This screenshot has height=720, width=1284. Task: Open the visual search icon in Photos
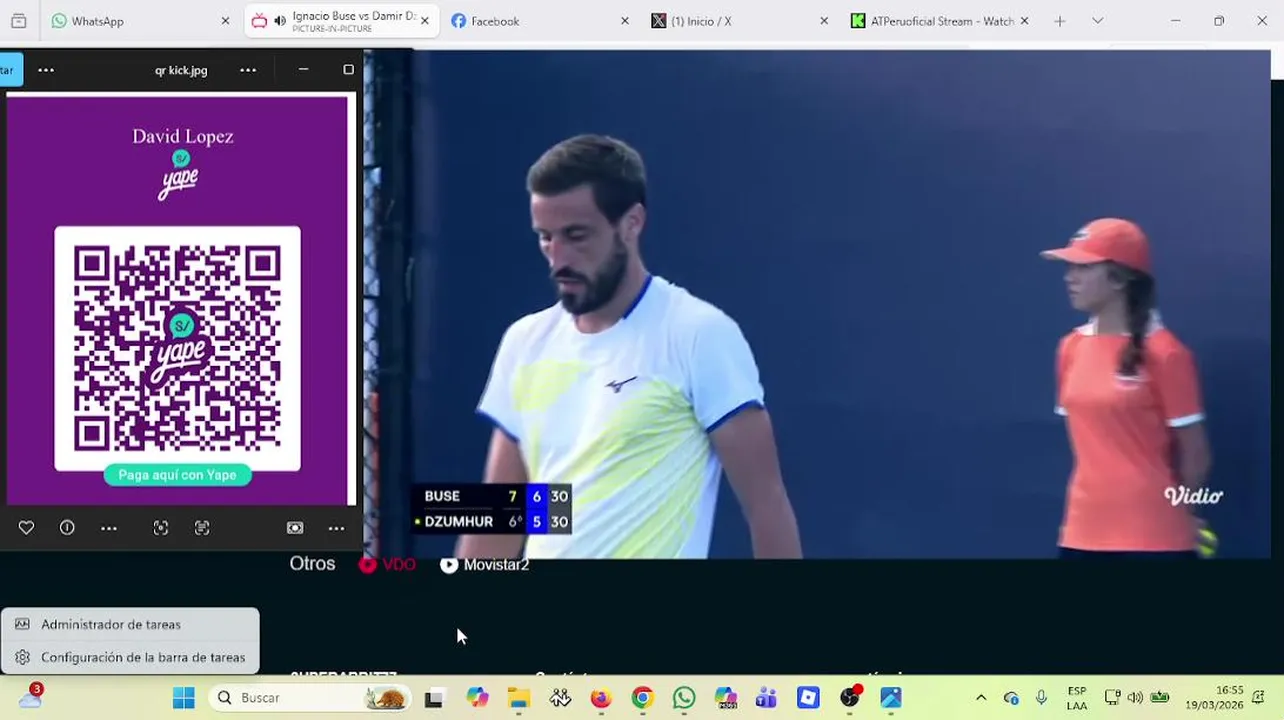[x=161, y=528]
